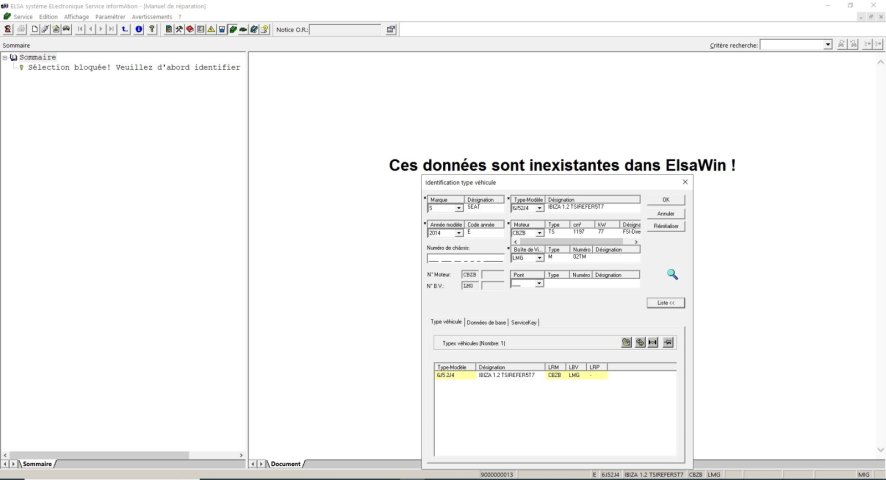Go to previous page arrow icon
Viewport: 886px width, 480px height.
90,29
